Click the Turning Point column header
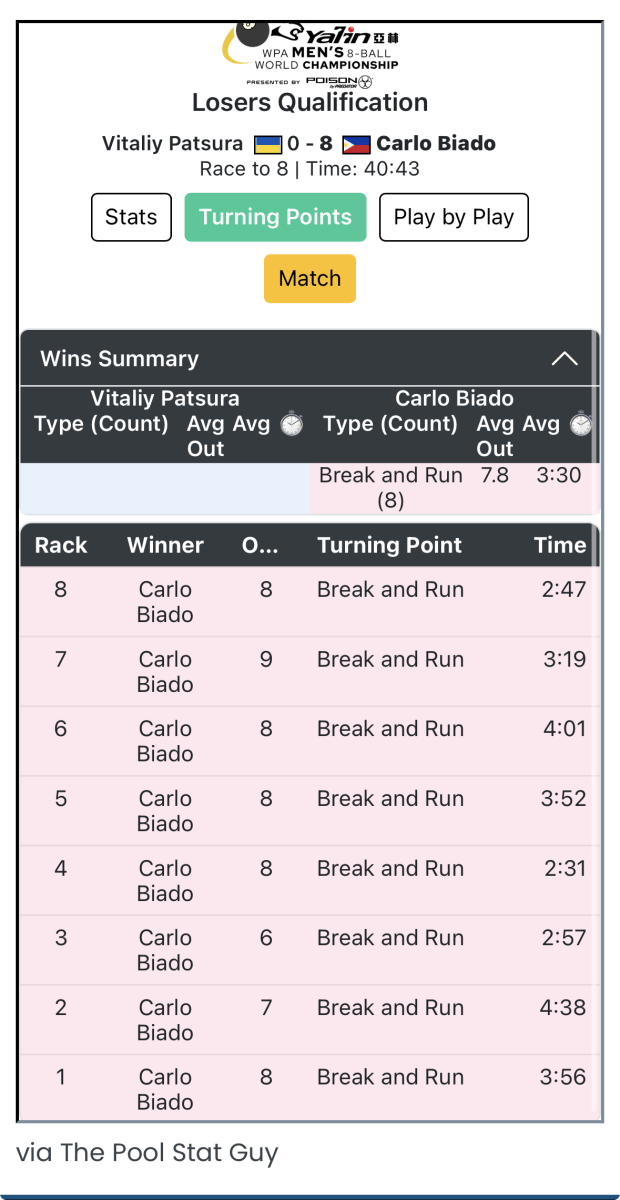Viewport: 620px width, 1200px height. pyautogui.click(x=389, y=545)
